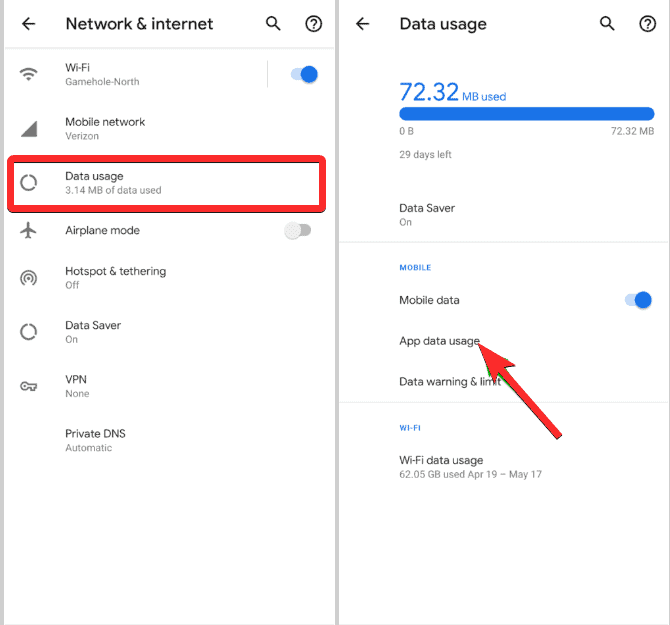Click the Data Saver circle icon on left
The image size is (670, 625).
click(29, 332)
